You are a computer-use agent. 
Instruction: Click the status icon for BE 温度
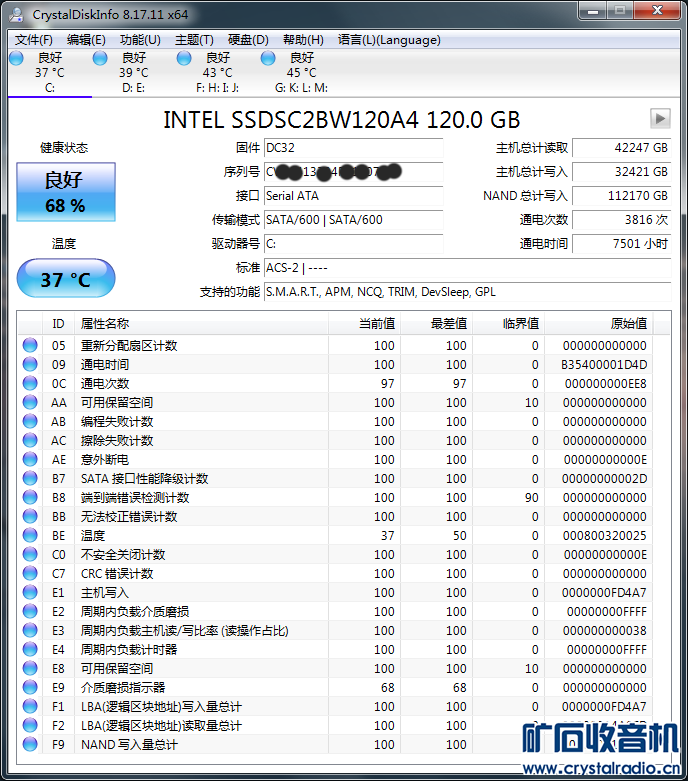pyautogui.click(x=30, y=535)
